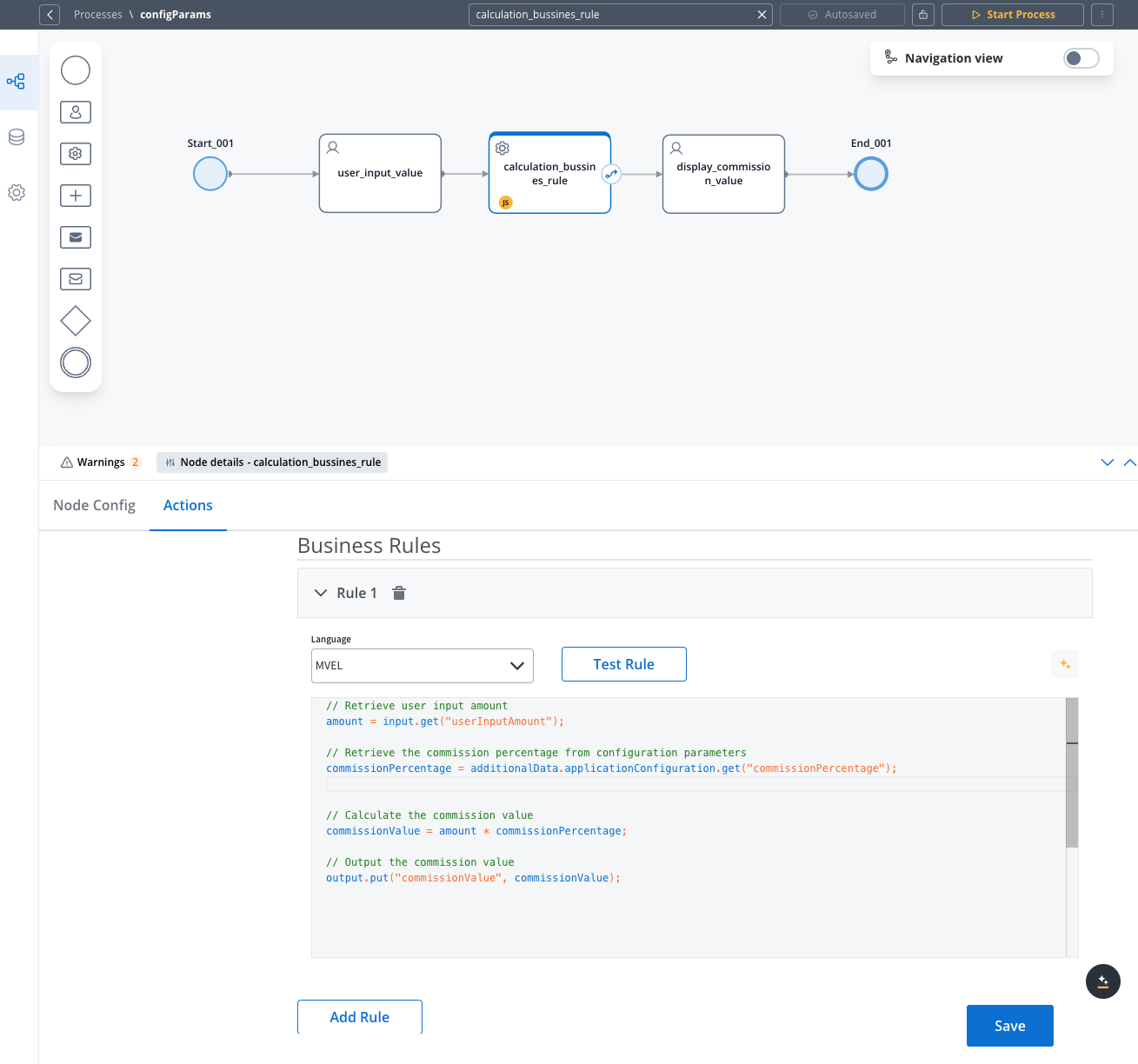The width and height of the screenshot is (1138, 1064).
Task: Select the display_commission_value node
Action: click(723, 173)
